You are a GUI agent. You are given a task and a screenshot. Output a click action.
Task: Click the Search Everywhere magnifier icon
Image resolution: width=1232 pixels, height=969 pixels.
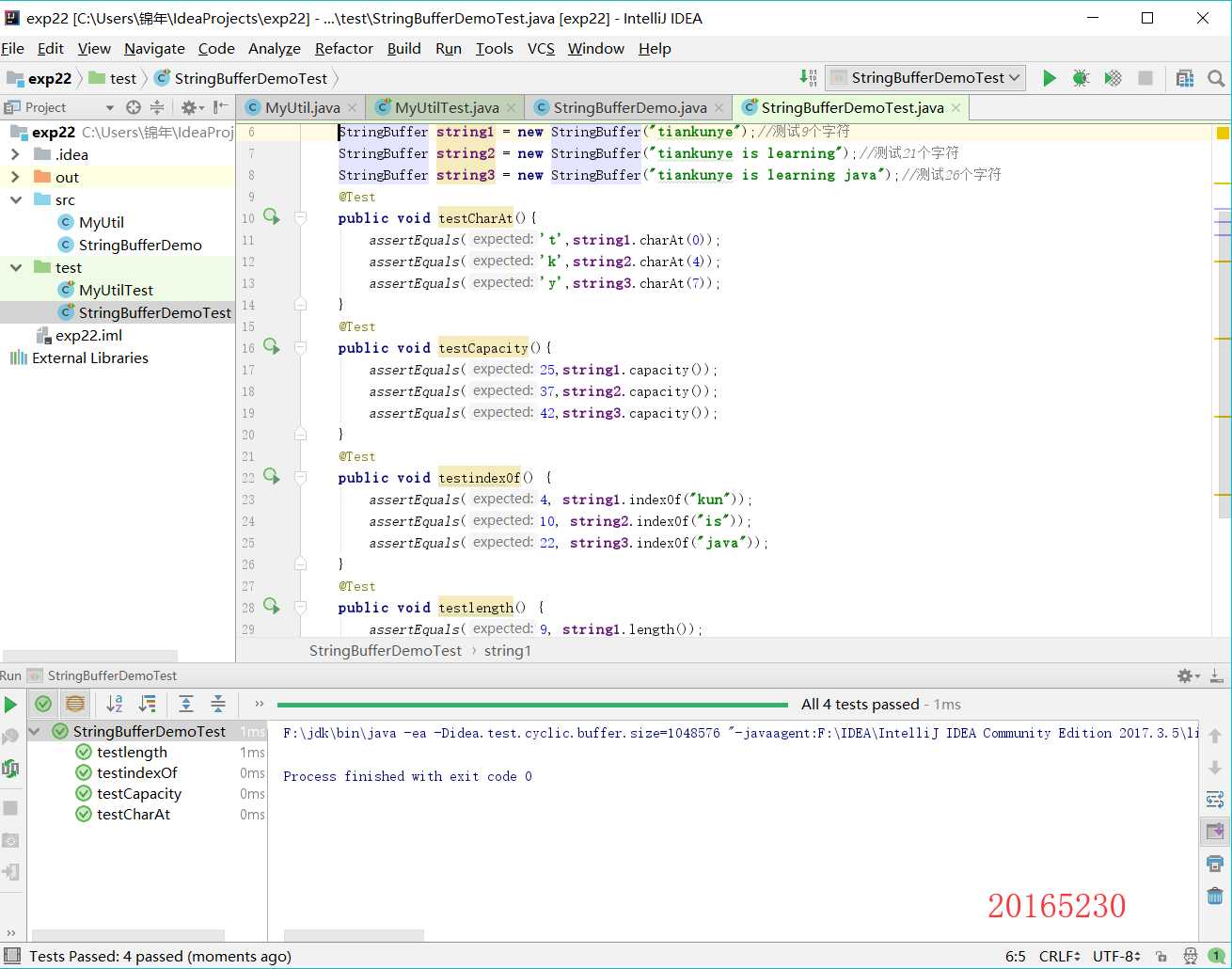point(1216,78)
